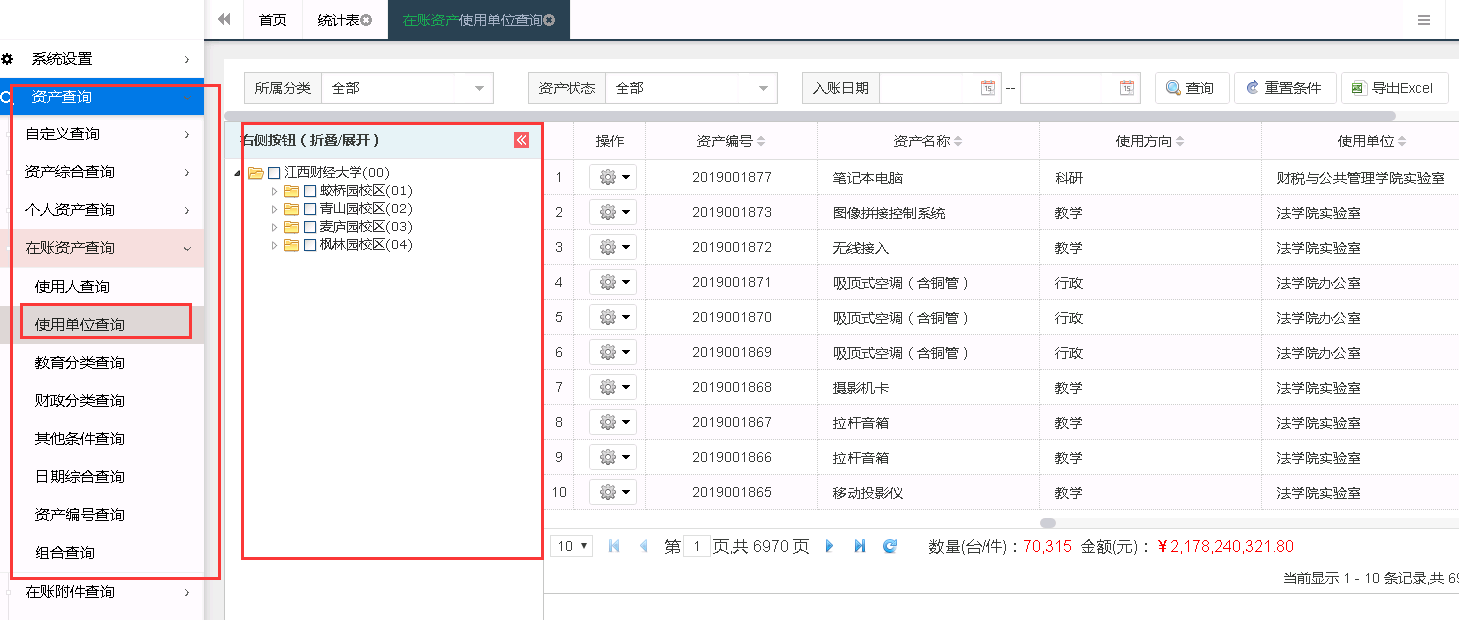Click the page number input field
The width and height of the screenshot is (1459, 620).
coord(696,547)
